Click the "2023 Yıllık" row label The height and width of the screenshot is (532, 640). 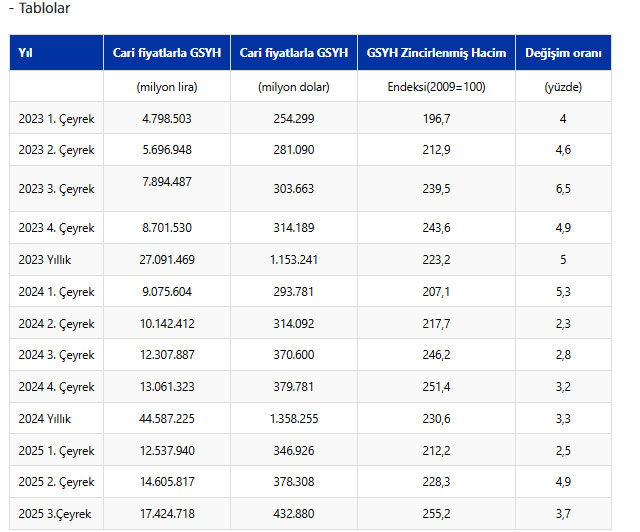(x=46, y=259)
